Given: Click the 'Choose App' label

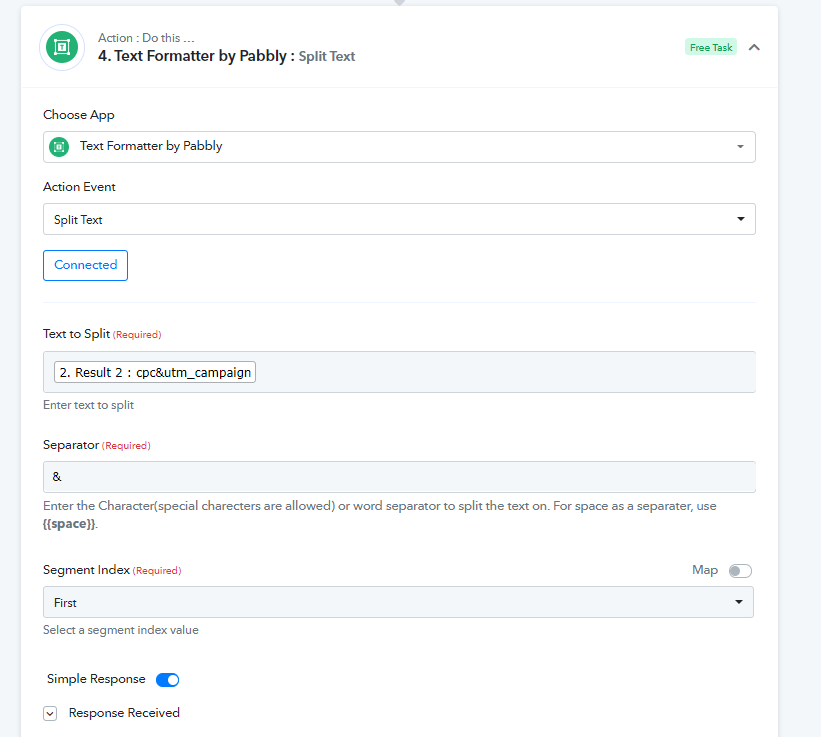Looking at the screenshot, I should [x=79, y=115].
